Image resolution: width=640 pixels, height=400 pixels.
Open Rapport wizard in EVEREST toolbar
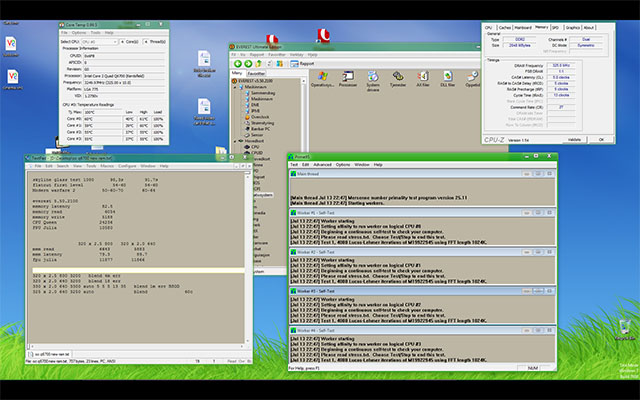click(x=302, y=64)
